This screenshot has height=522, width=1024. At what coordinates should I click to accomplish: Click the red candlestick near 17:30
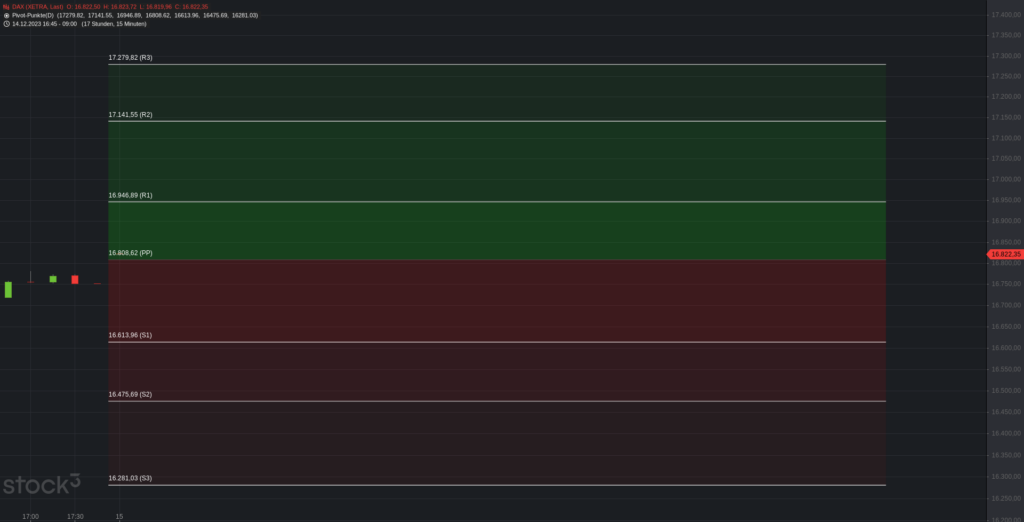pos(75,280)
